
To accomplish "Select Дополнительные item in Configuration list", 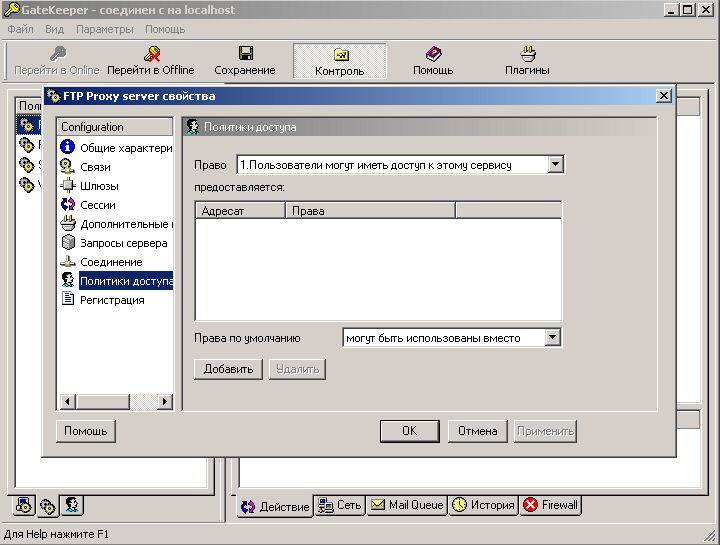I will coord(116,224).
